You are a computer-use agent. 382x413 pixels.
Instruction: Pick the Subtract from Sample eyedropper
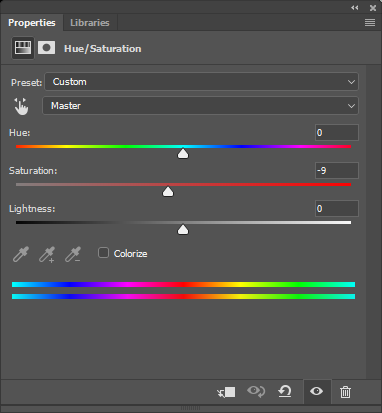pos(73,254)
